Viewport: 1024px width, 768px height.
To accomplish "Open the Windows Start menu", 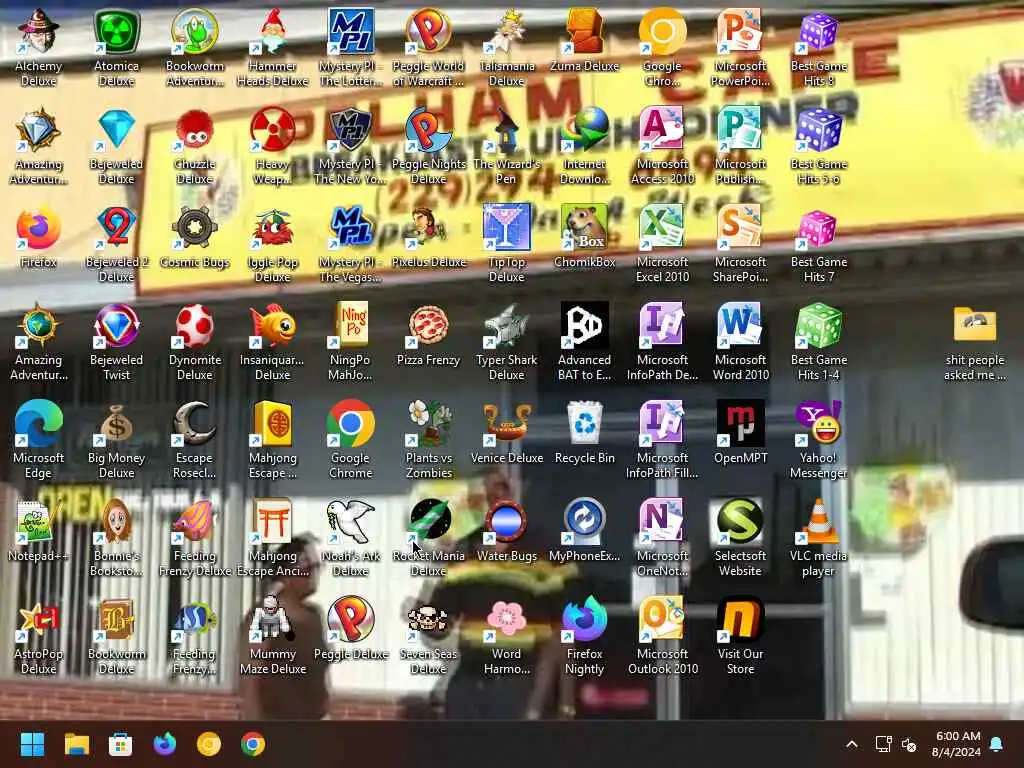I will [32, 744].
